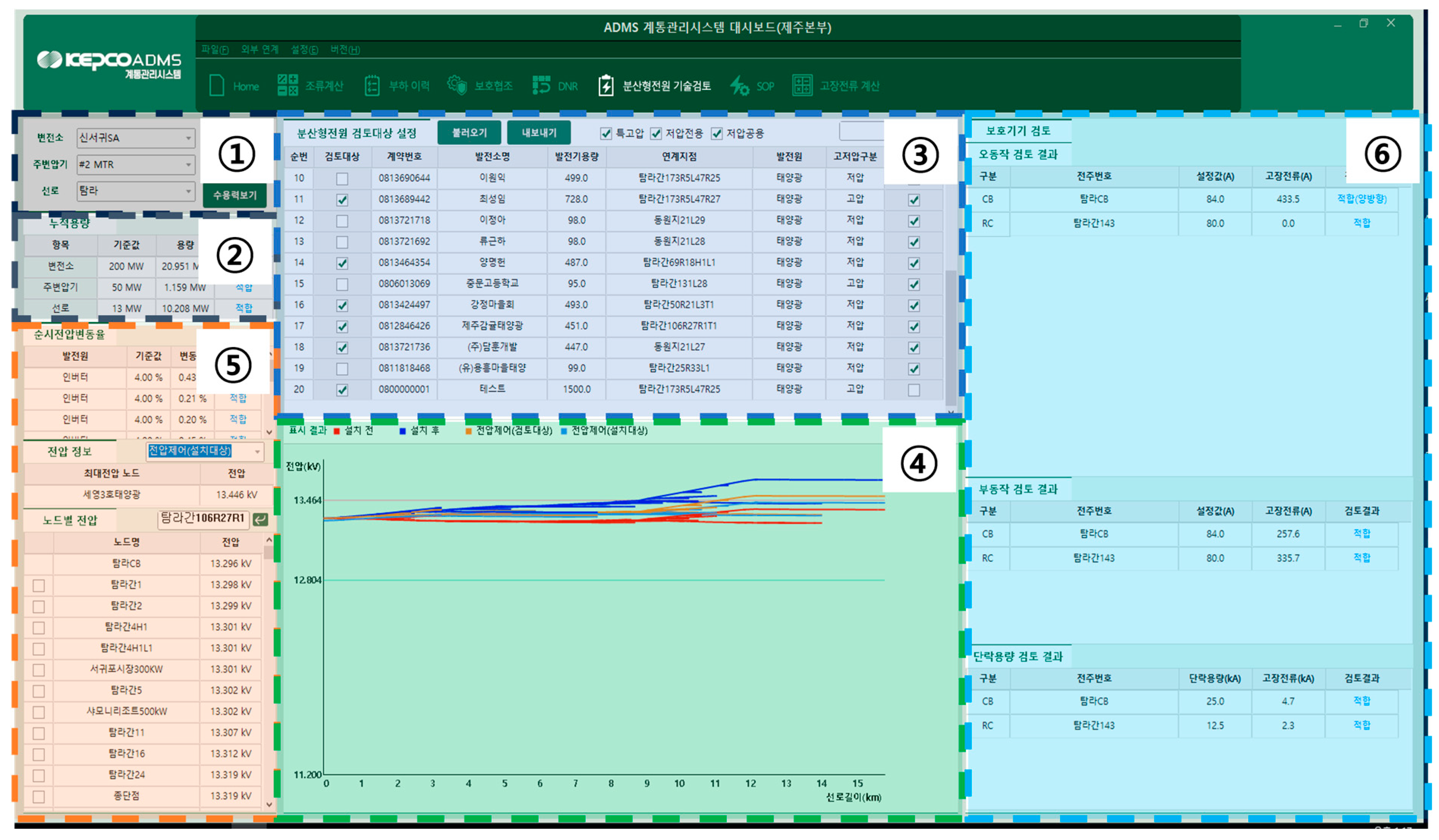1439x840 pixels.
Task: Open the 외부 연계 menu
Action: click(x=259, y=50)
